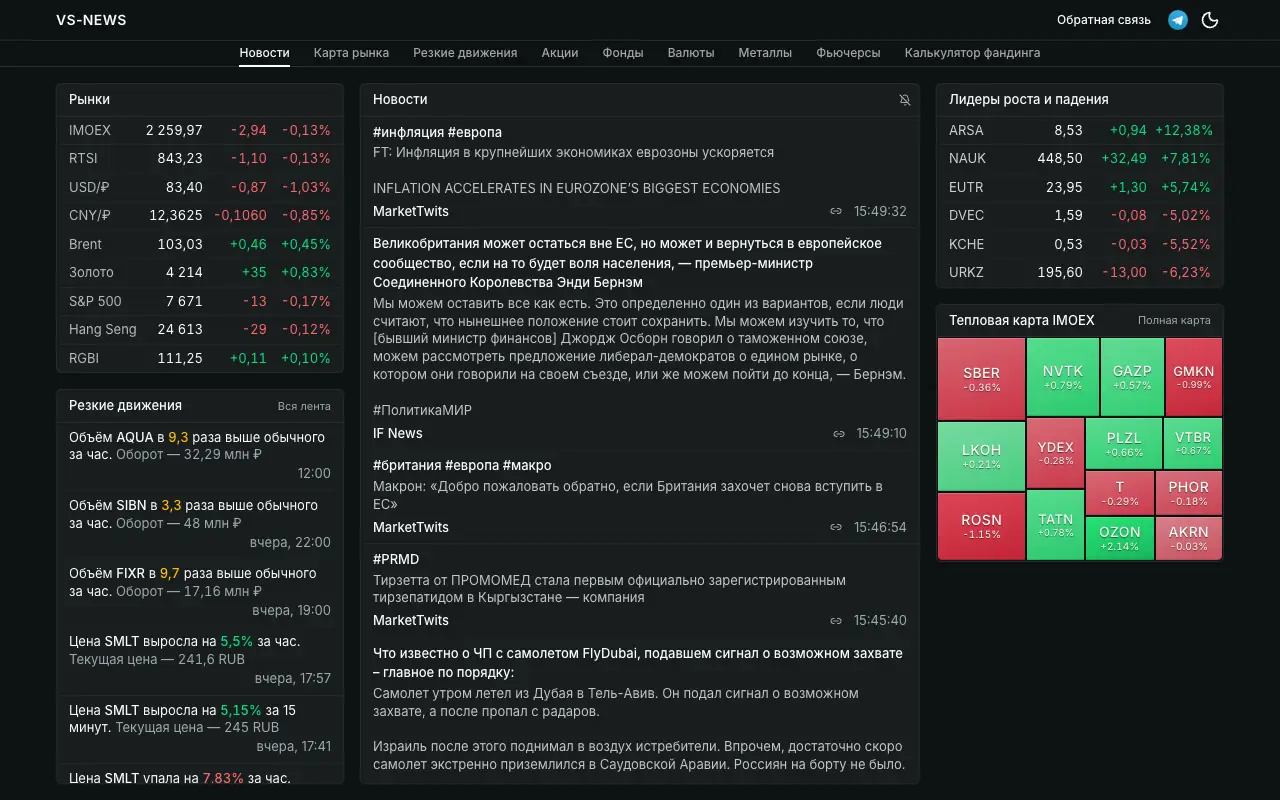
Task: Open Вся лента in Резкие движения
Action: pyautogui.click(x=304, y=406)
